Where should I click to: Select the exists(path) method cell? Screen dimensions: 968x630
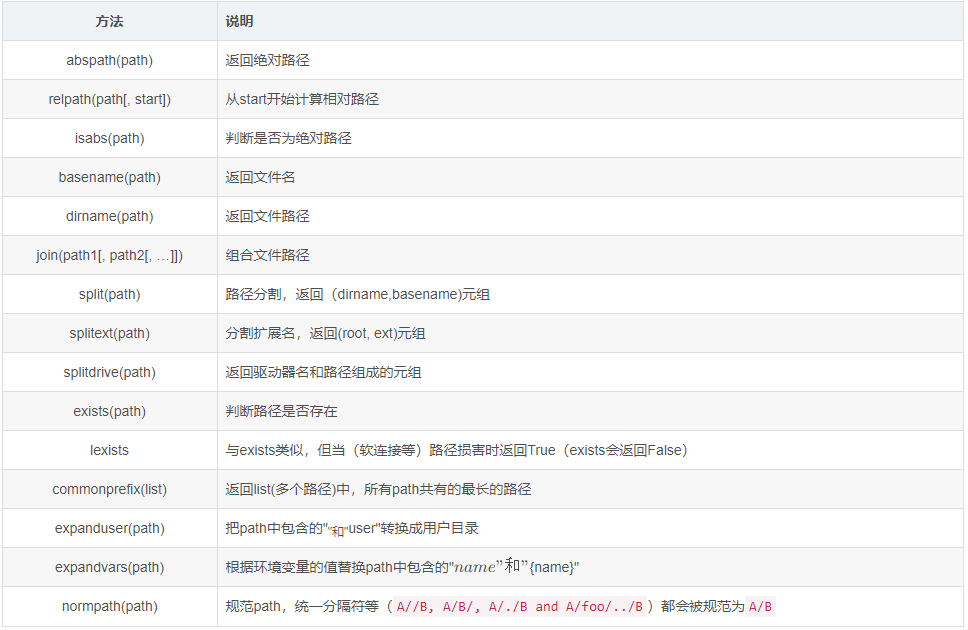point(109,411)
